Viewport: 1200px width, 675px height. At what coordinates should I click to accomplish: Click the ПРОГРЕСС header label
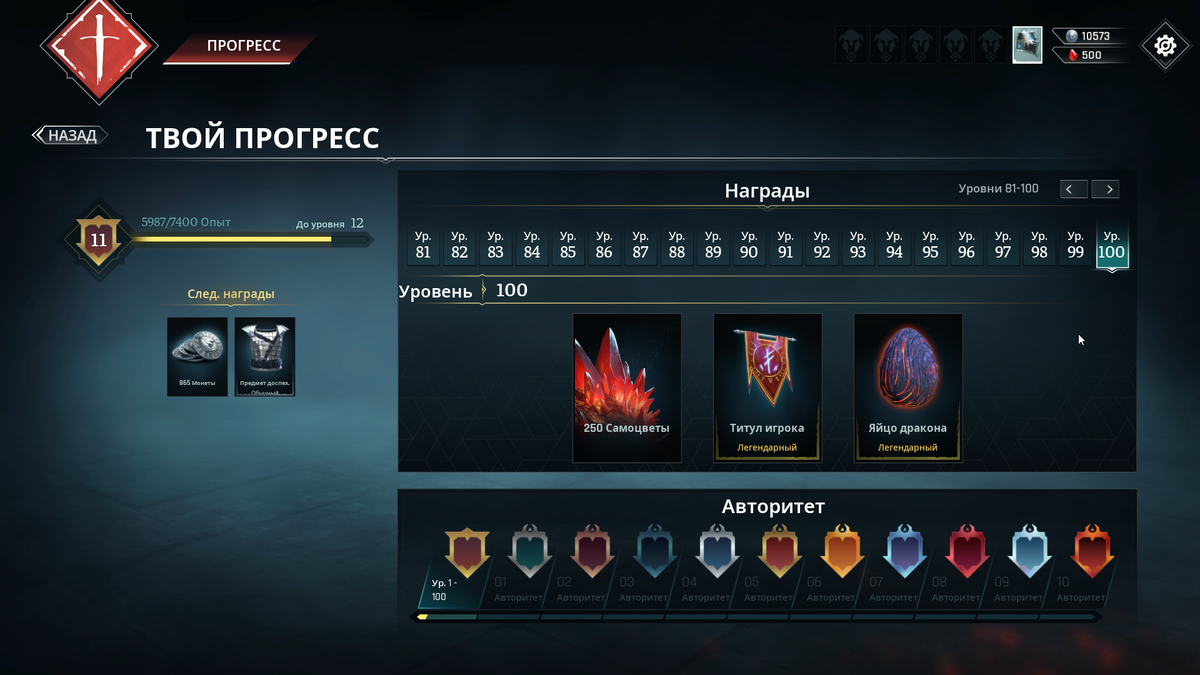click(x=243, y=46)
